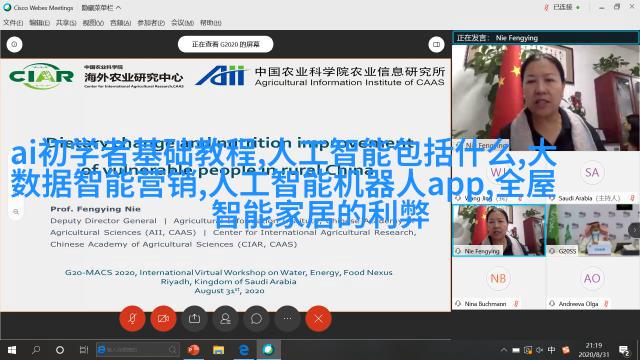Click the battery icon in system tray
Screen dimensions: 640x360
point(516,350)
